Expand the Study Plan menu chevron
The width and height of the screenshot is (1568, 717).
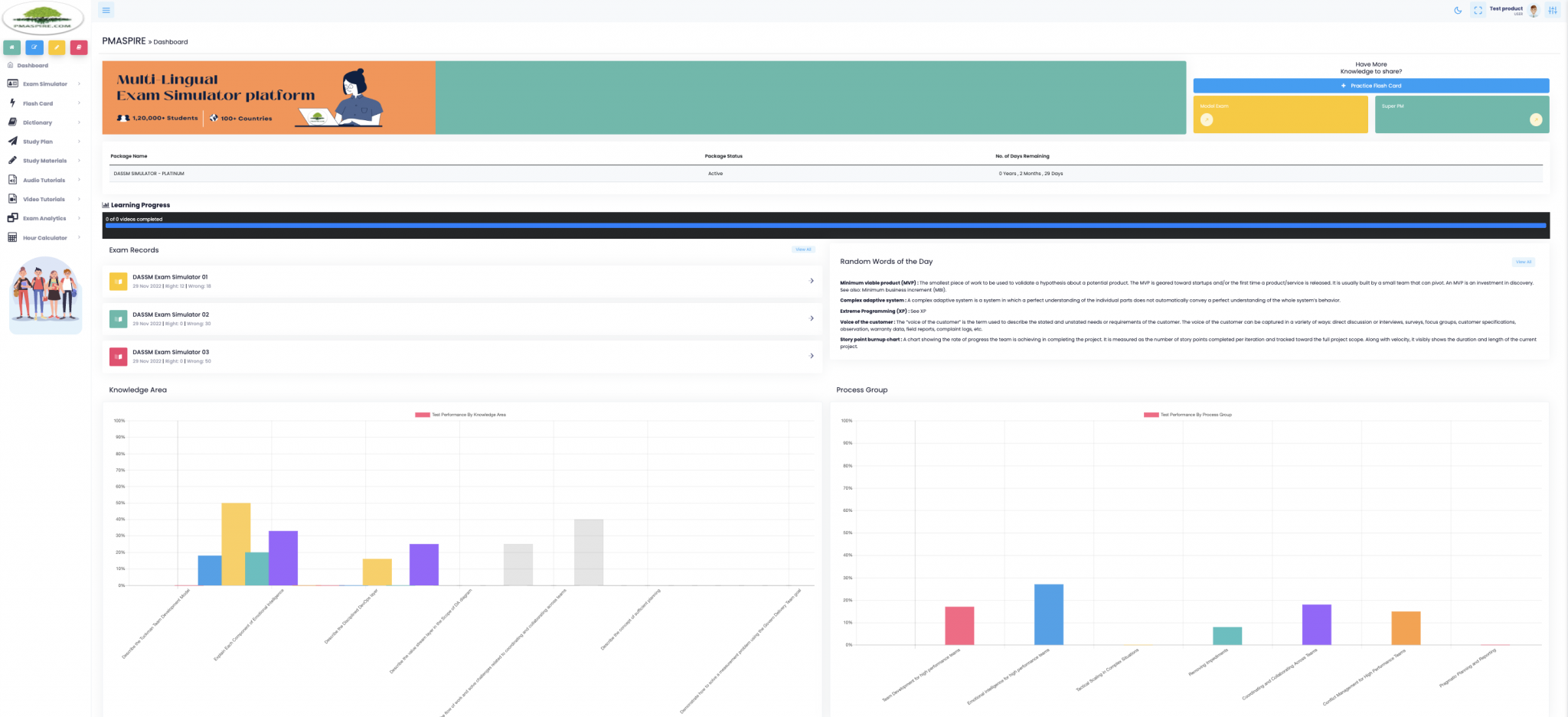click(x=79, y=141)
